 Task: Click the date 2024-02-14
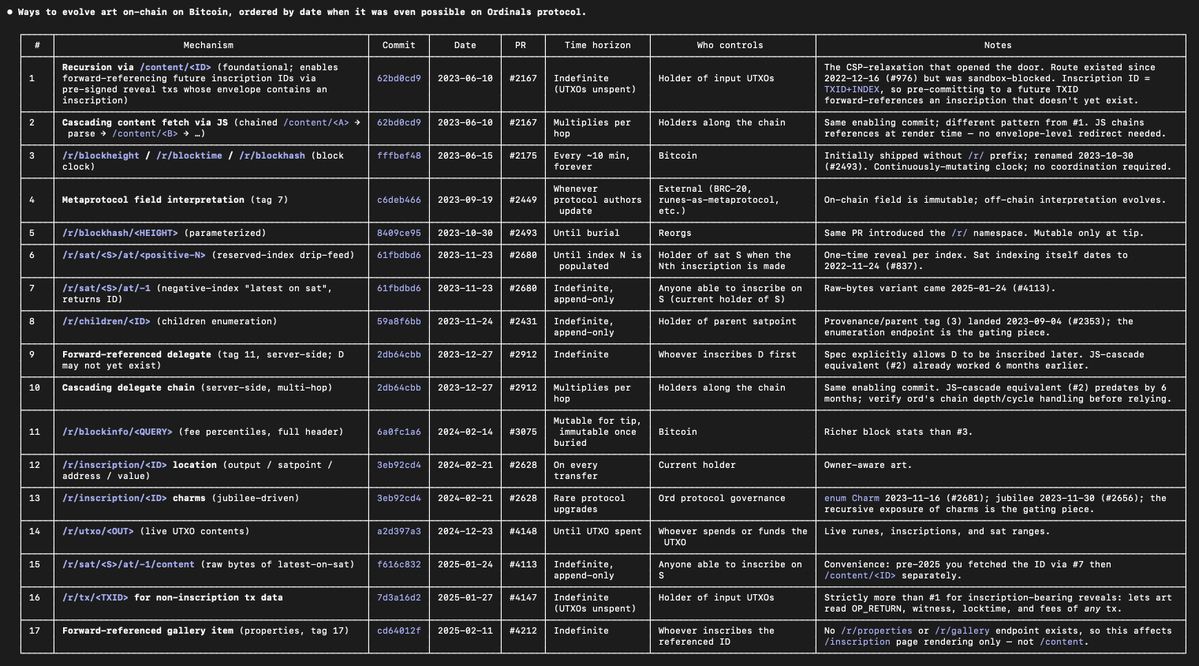click(465, 432)
